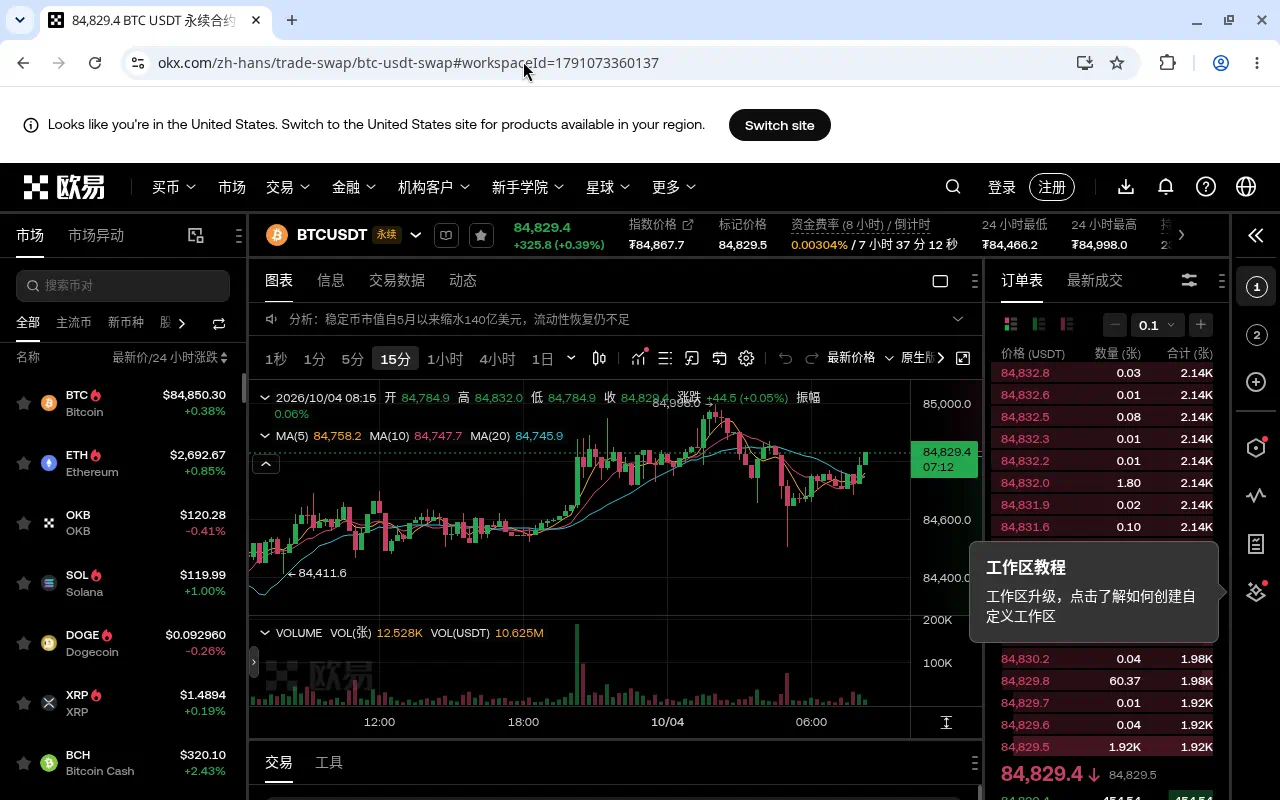The width and height of the screenshot is (1280, 800).
Task: Switch to the 交易数据 tab
Action: point(397,281)
